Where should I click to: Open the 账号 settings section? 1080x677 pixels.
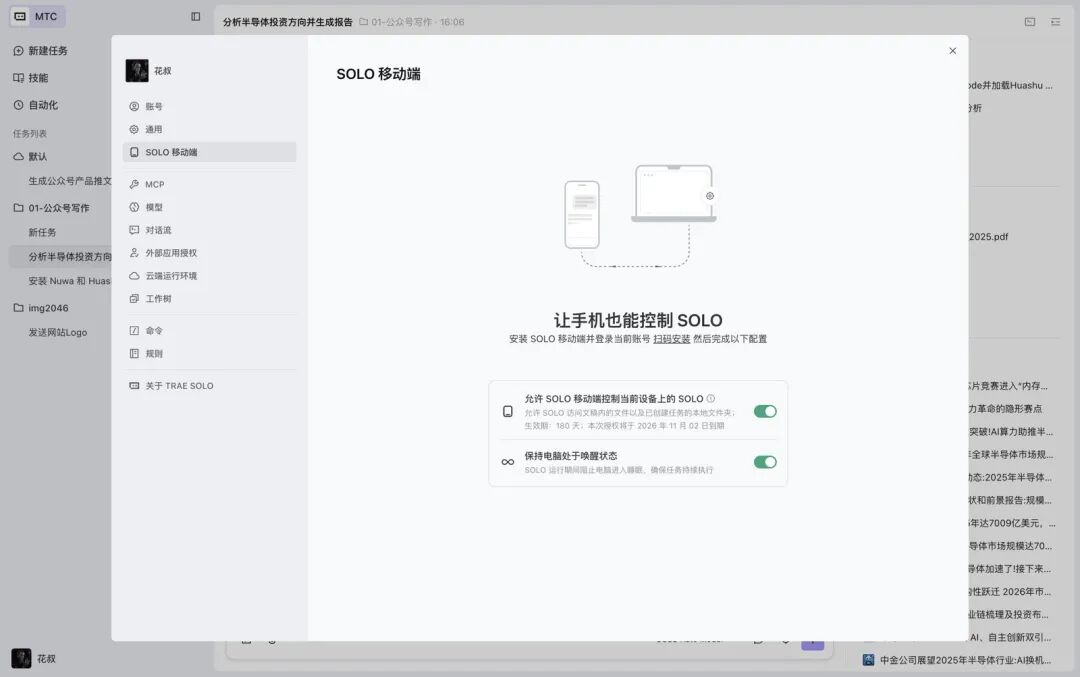tap(209, 107)
